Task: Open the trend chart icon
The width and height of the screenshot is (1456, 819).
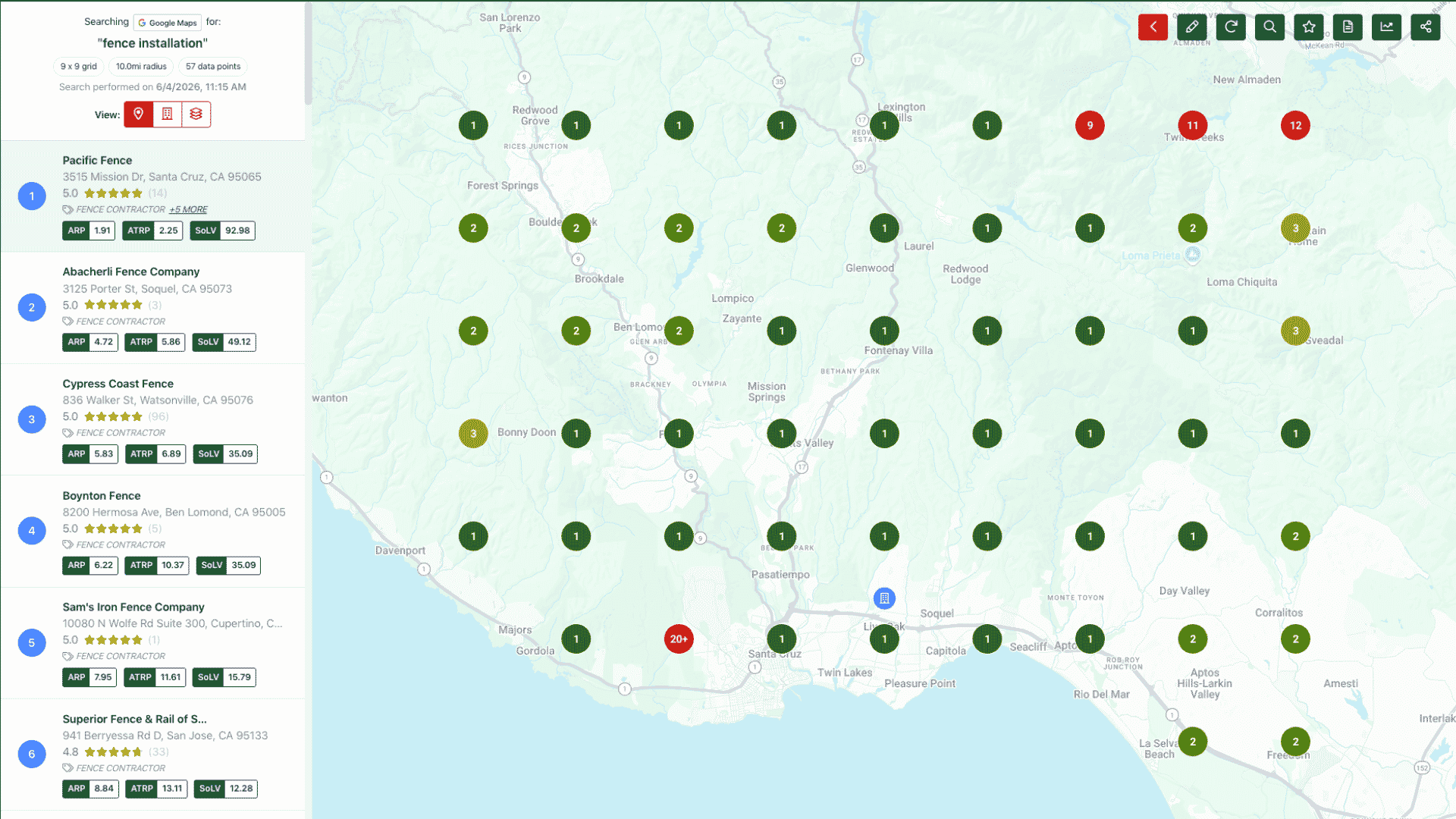Action: pyautogui.click(x=1386, y=27)
